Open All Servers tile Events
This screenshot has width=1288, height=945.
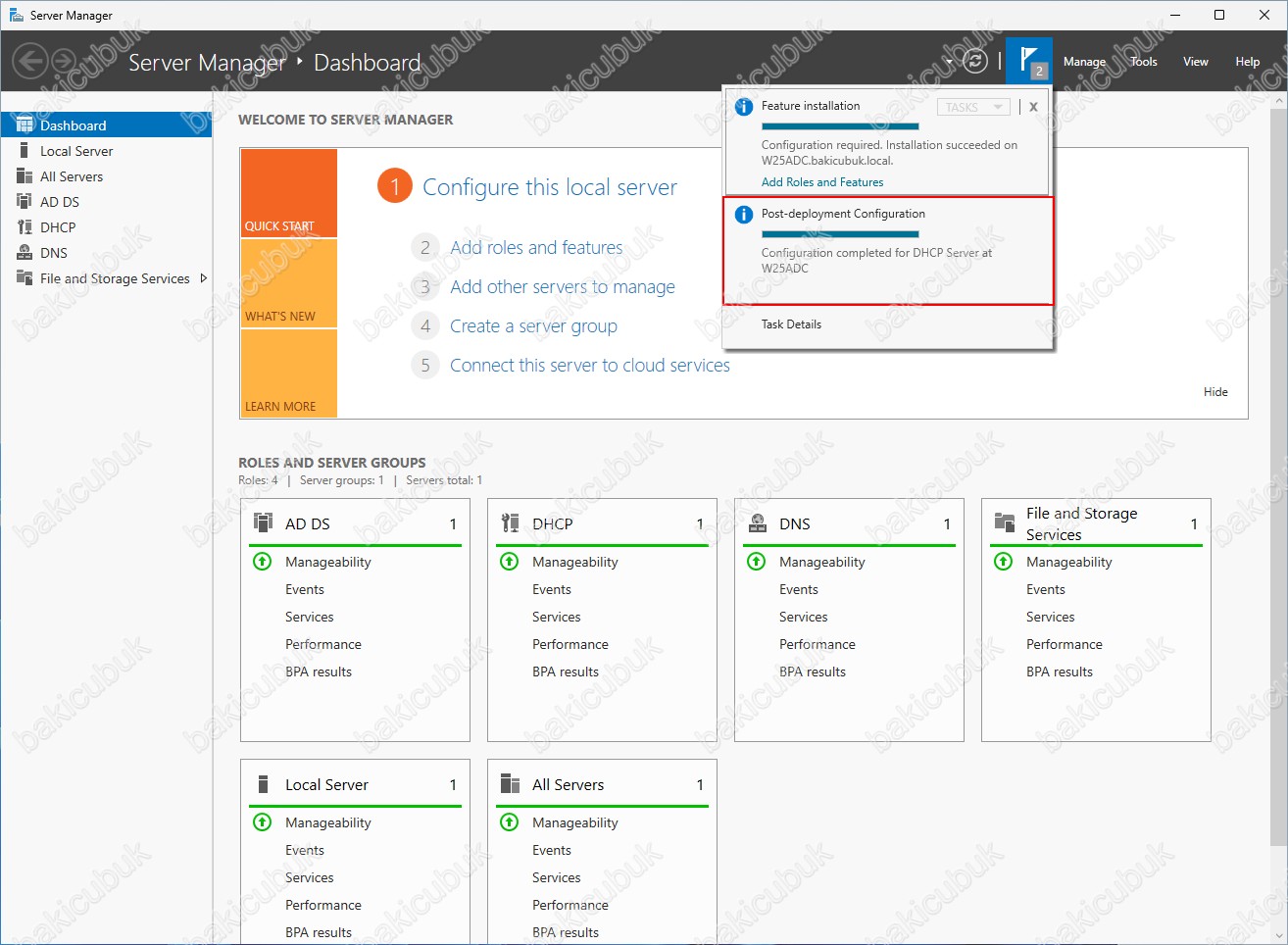pyautogui.click(x=552, y=850)
